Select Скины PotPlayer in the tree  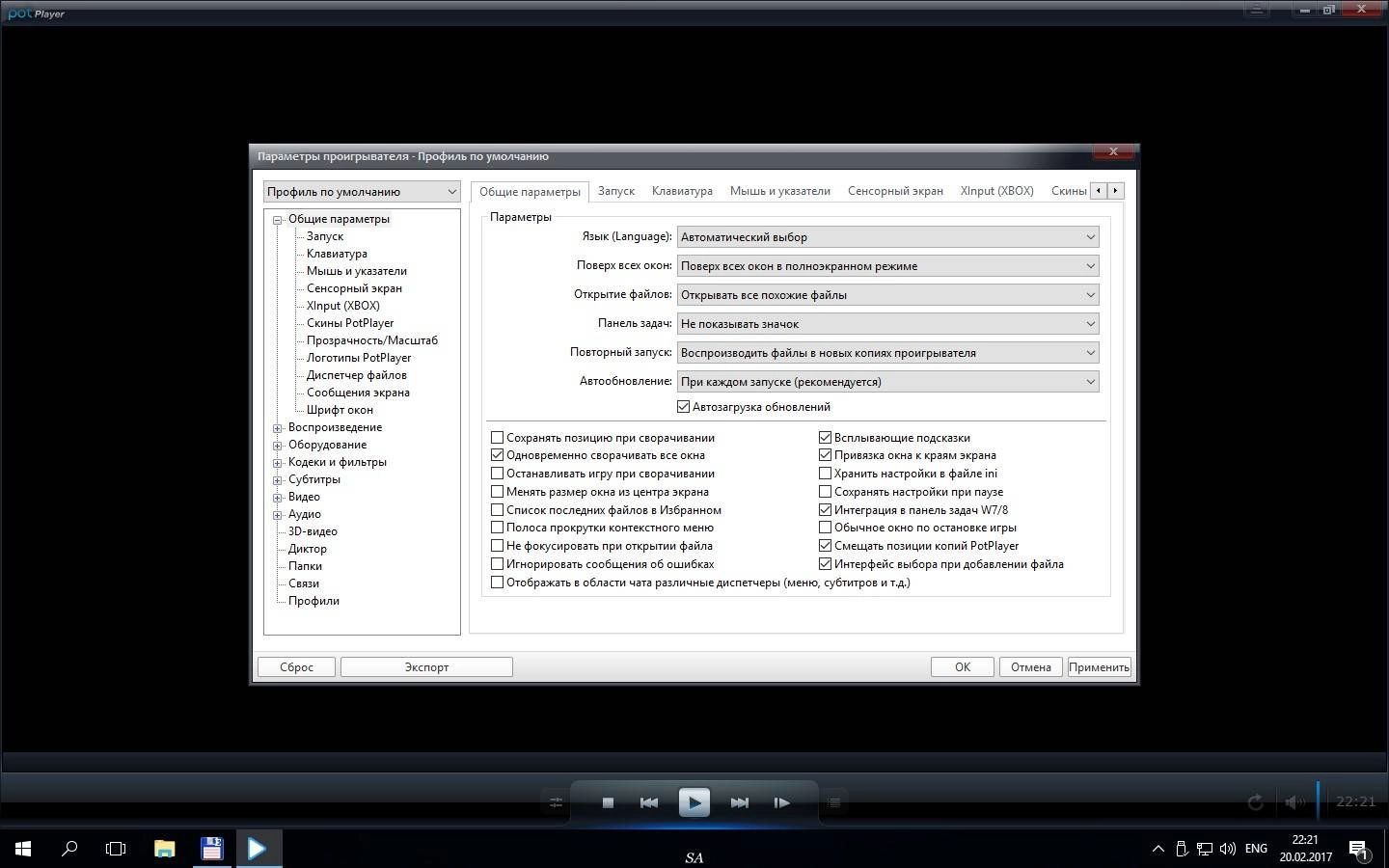pos(350,323)
